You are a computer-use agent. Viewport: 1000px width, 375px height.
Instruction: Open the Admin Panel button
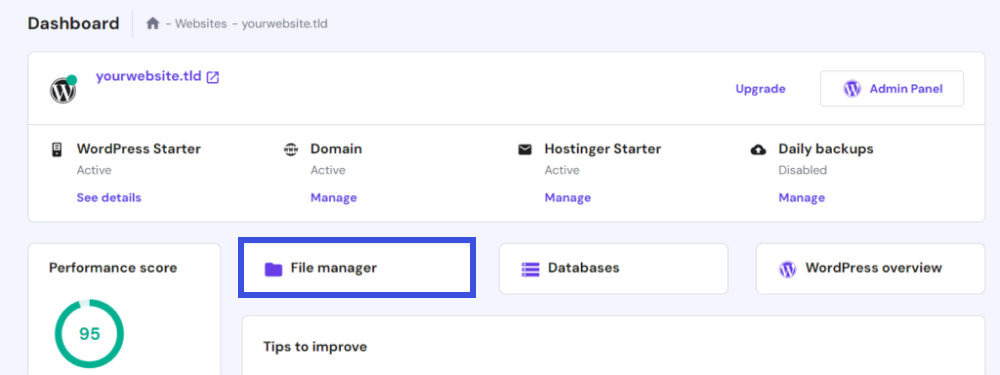(x=892, y=89)
